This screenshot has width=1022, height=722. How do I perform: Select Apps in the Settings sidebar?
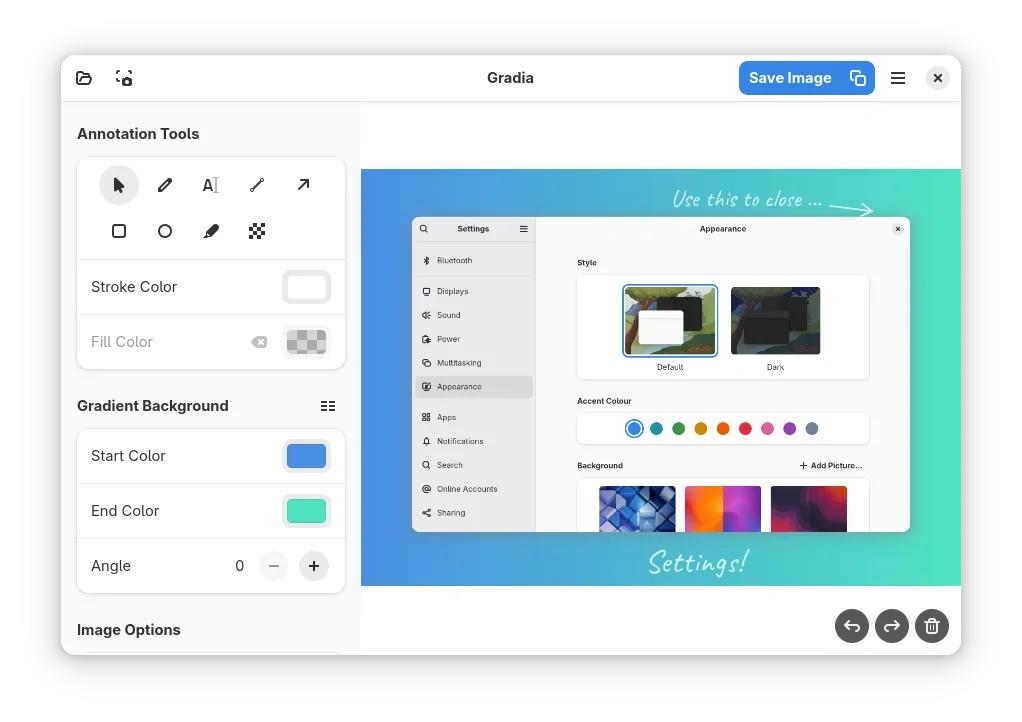pyautogui.click(x=474, y=417)
